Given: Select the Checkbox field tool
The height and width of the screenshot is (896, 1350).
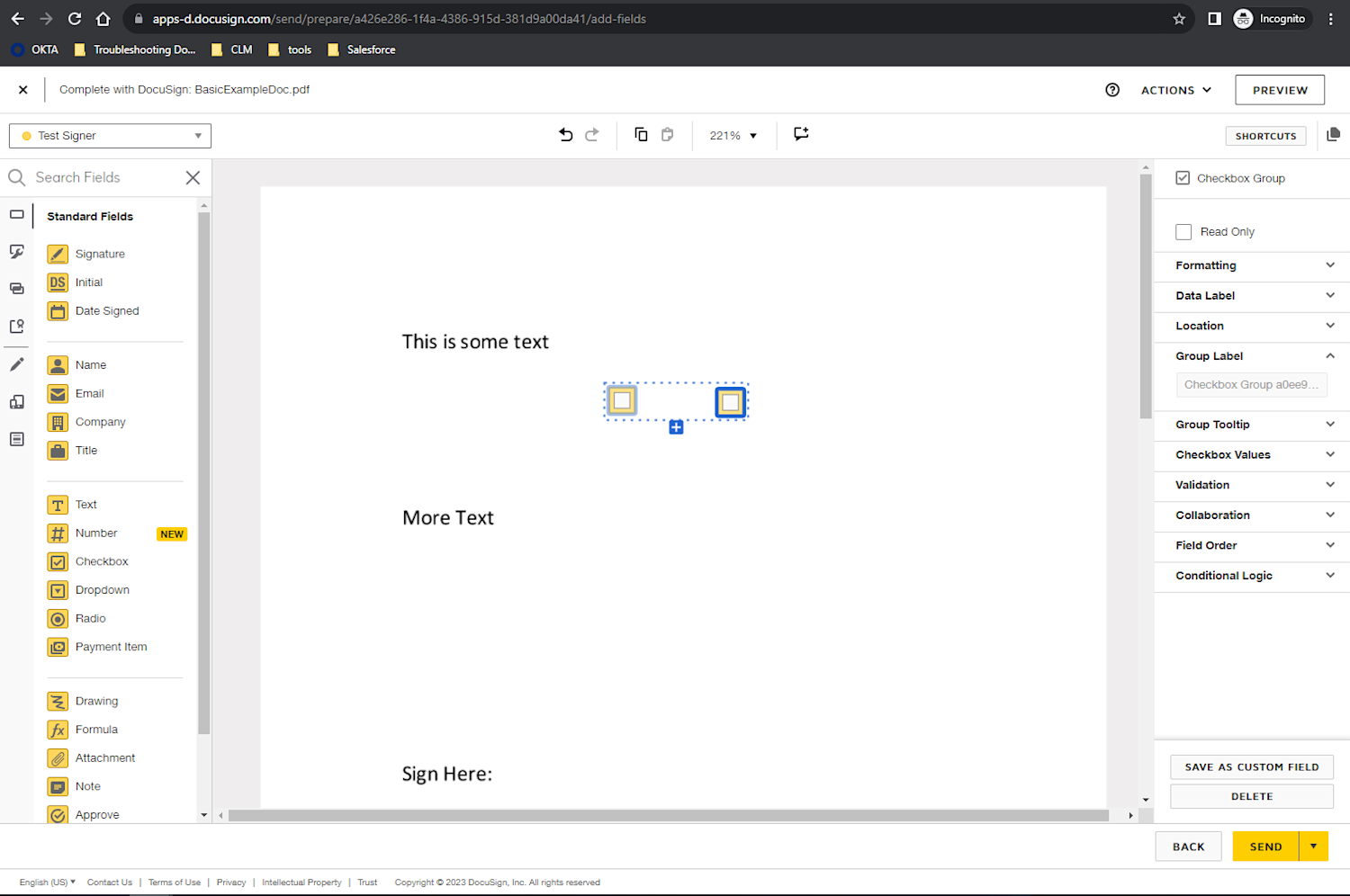Looking at the screenshot, I should point(101,561).
